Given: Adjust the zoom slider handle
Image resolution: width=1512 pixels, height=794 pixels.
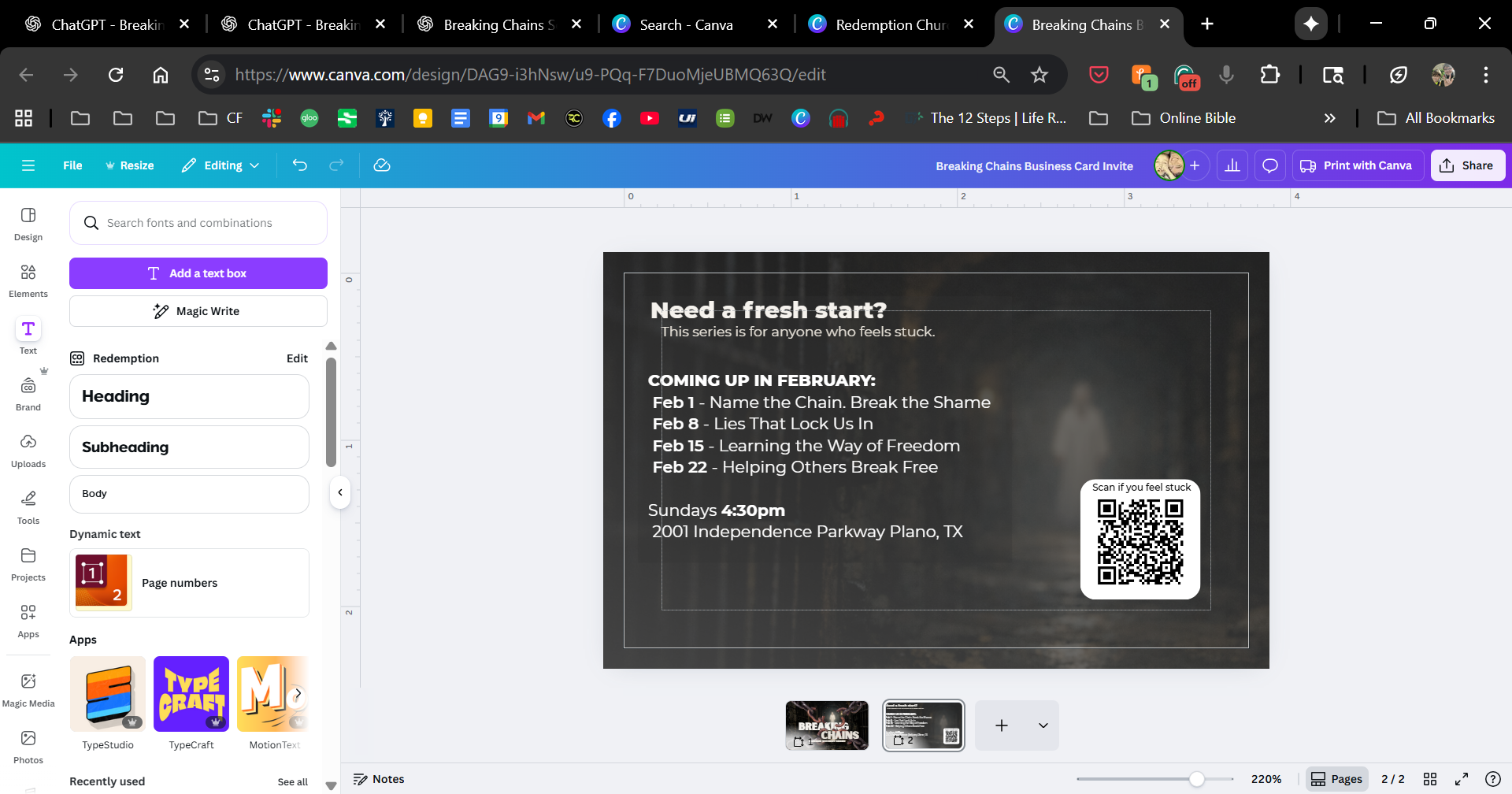Looking at the screenshot, I should tap(1197, 779).
